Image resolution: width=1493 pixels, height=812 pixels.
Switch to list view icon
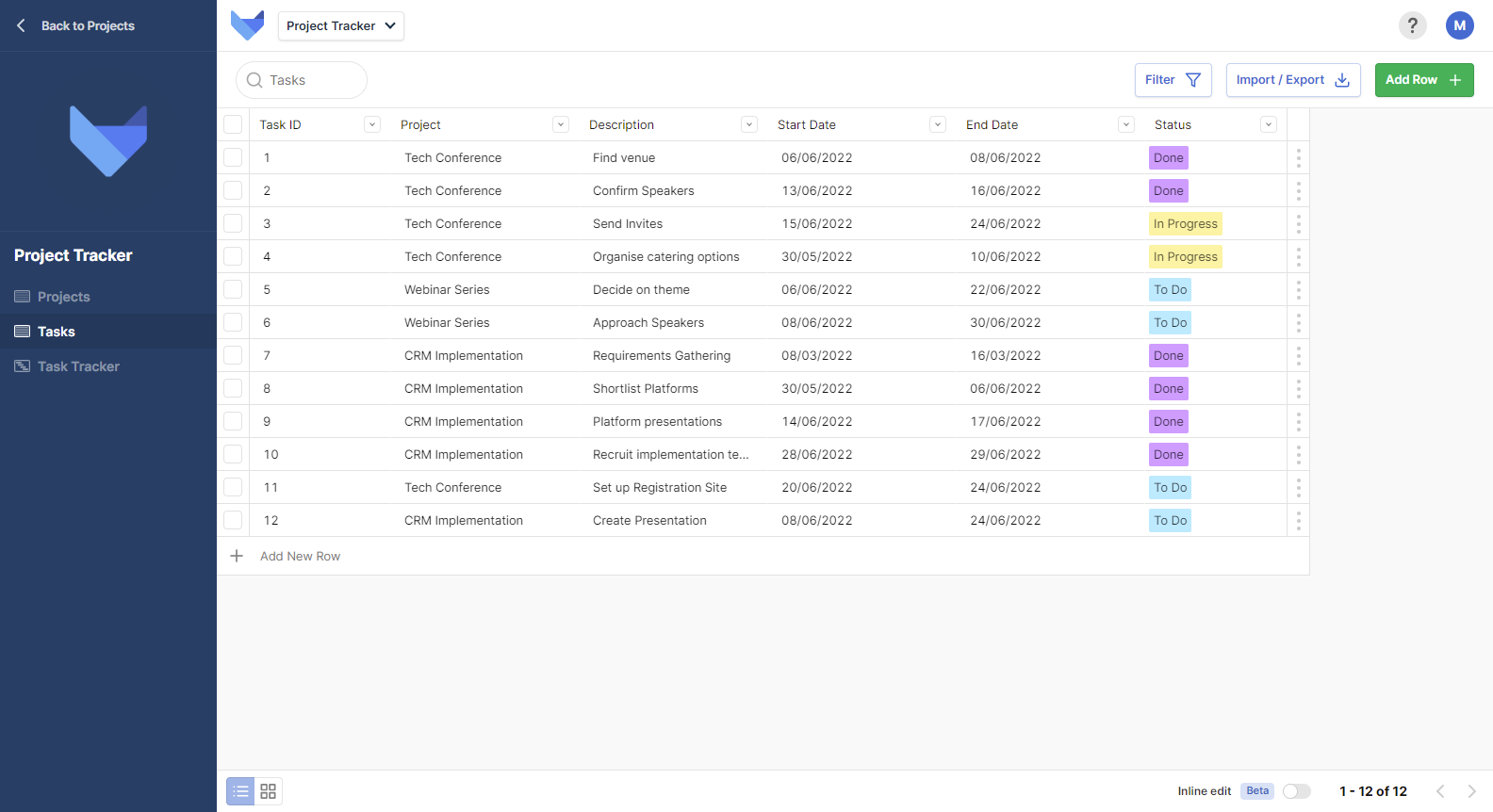240,791
